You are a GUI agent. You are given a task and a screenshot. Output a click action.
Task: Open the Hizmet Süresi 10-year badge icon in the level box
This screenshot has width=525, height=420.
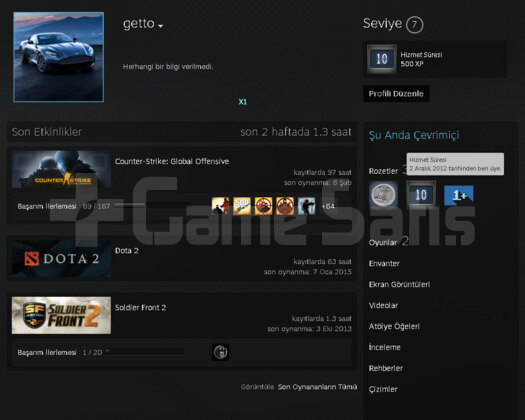point(382,59)
